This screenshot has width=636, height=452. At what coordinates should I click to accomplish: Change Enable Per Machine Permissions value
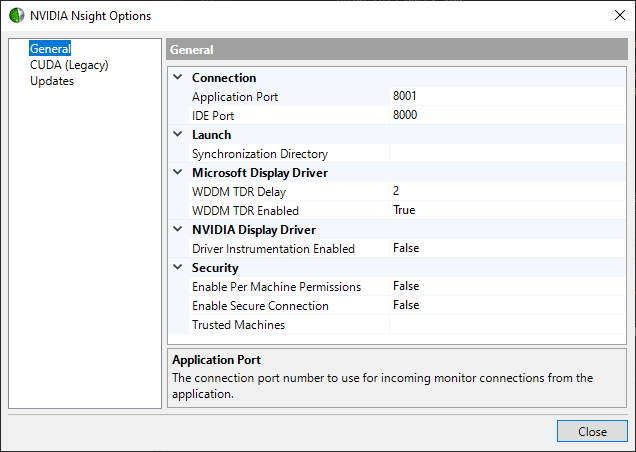(507, 286)
